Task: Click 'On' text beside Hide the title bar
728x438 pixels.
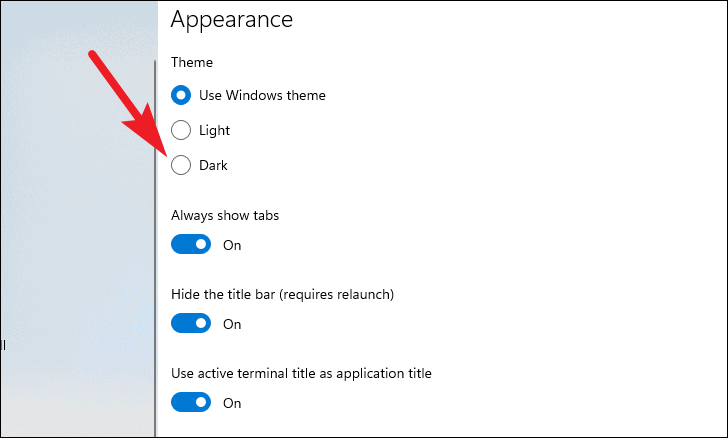Action: click(x=232, y=324)
